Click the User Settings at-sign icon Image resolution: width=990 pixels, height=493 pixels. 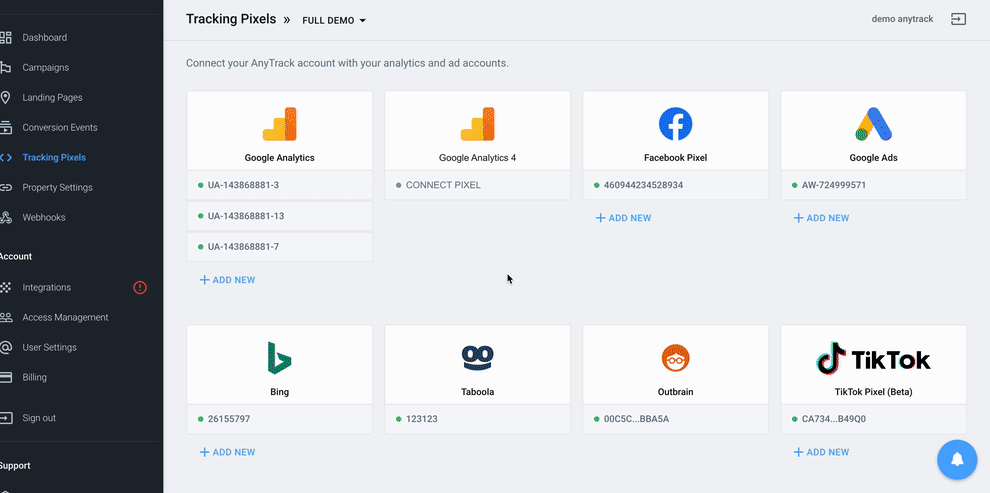pos(6,347)
